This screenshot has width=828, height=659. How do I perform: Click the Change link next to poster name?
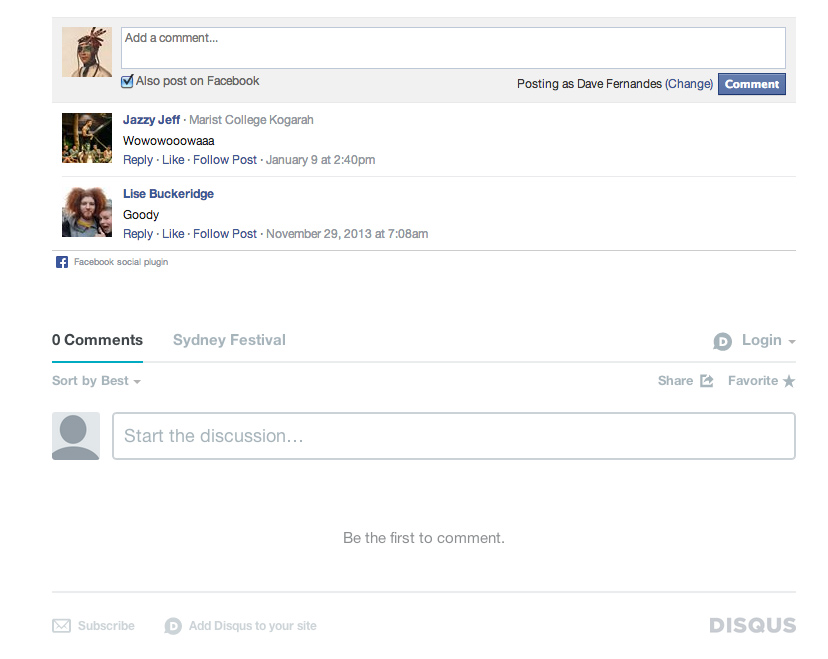point(689,84)
